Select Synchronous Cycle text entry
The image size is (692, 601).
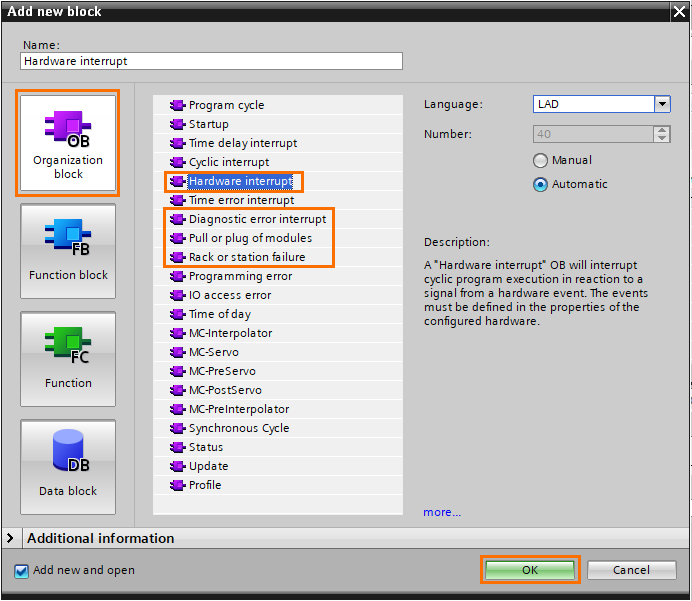coord(239,428)
